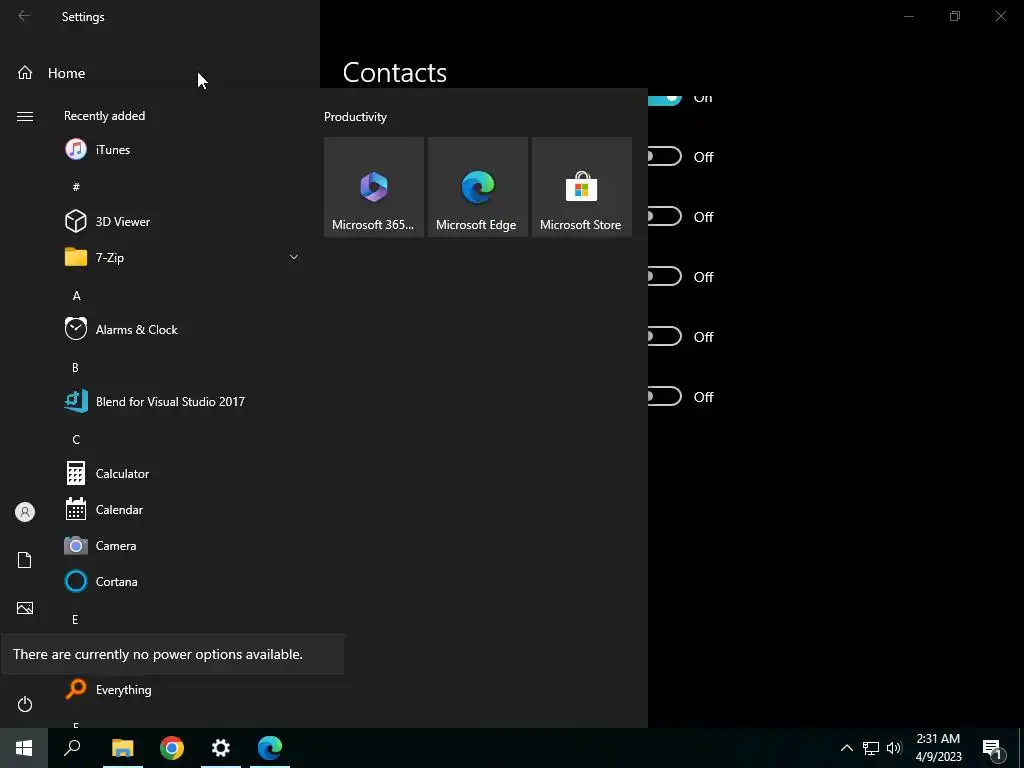Screen dimensions: 1024x768
Task: Open the Microsoft Store tile
Action: 581,187
